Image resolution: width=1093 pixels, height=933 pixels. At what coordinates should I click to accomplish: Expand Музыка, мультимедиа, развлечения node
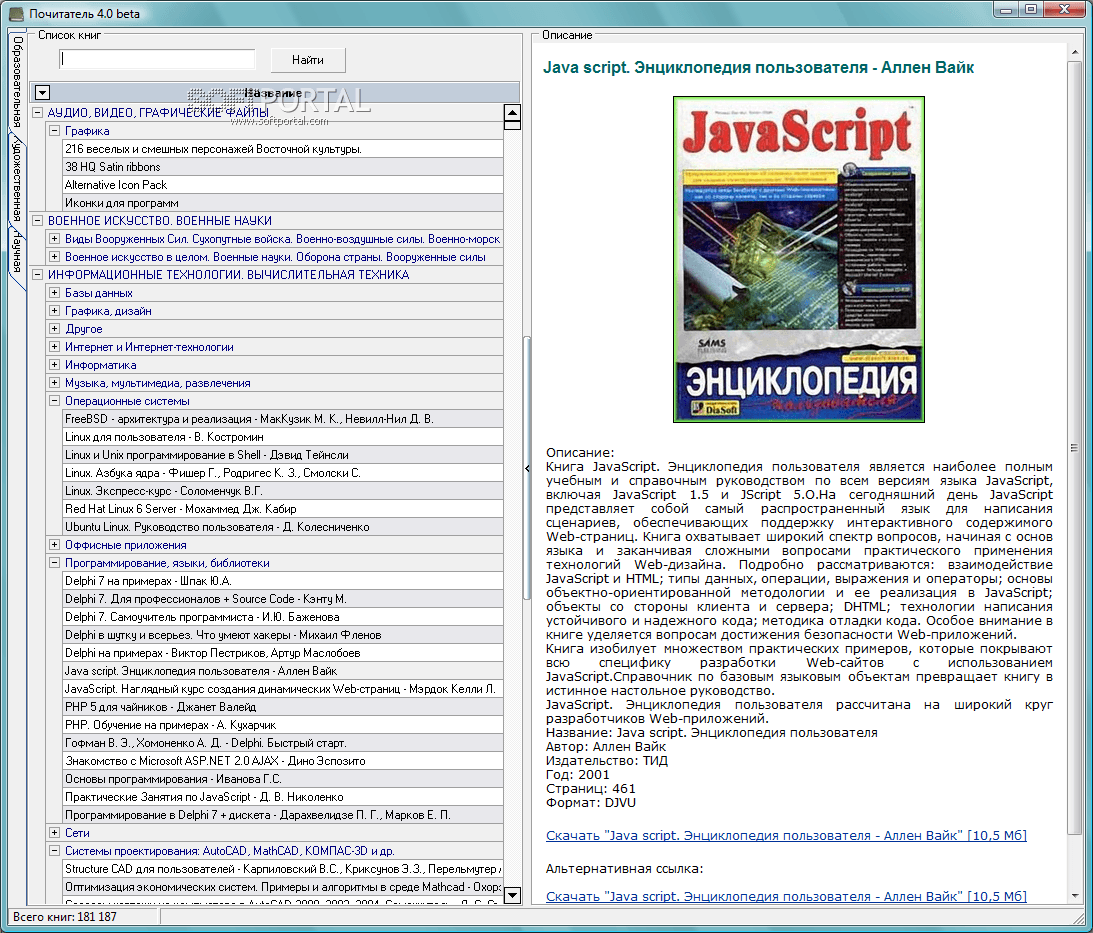(54, 383)
